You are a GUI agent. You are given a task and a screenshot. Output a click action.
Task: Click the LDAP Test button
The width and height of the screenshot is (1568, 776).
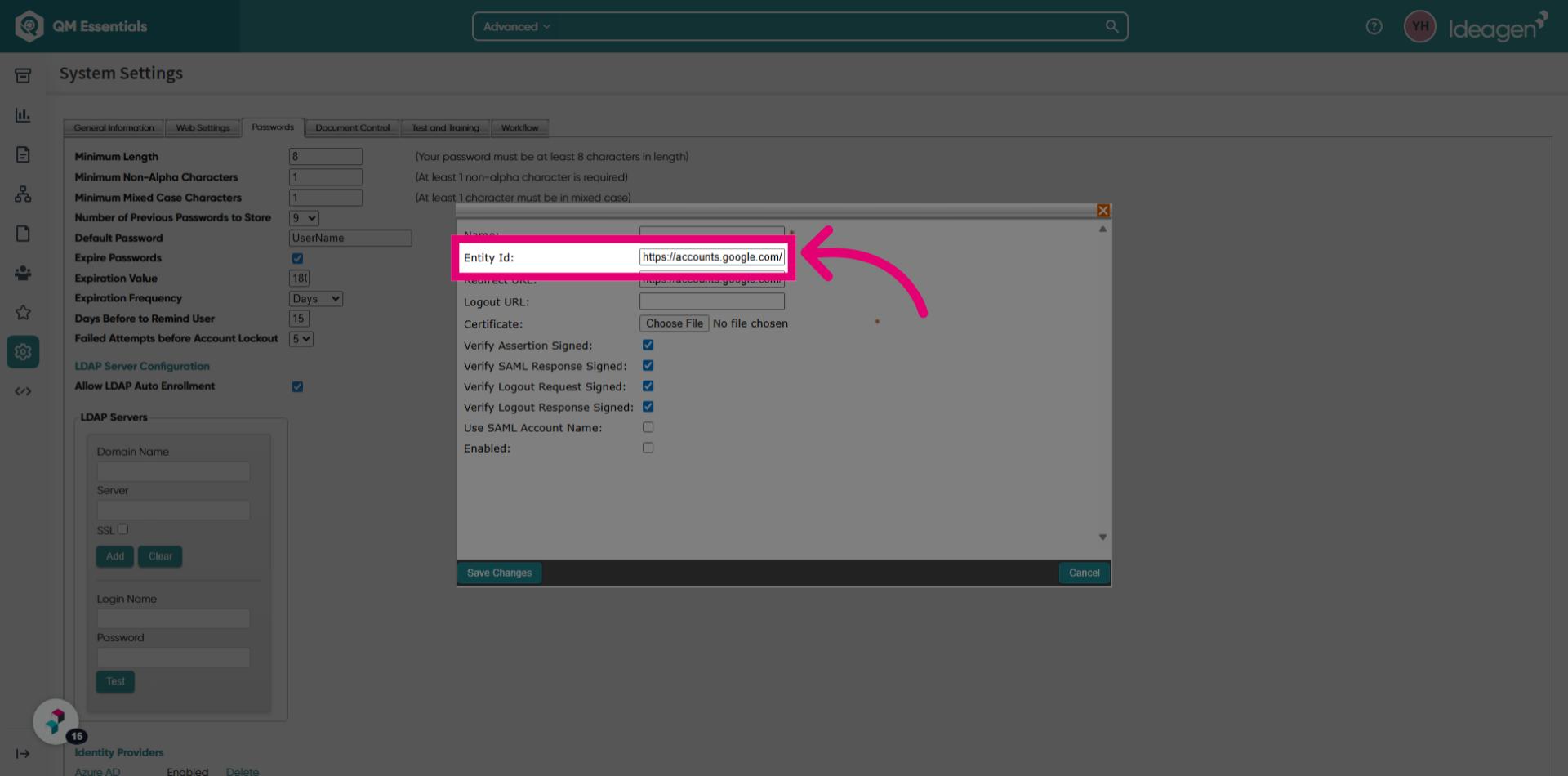[115, 682]
